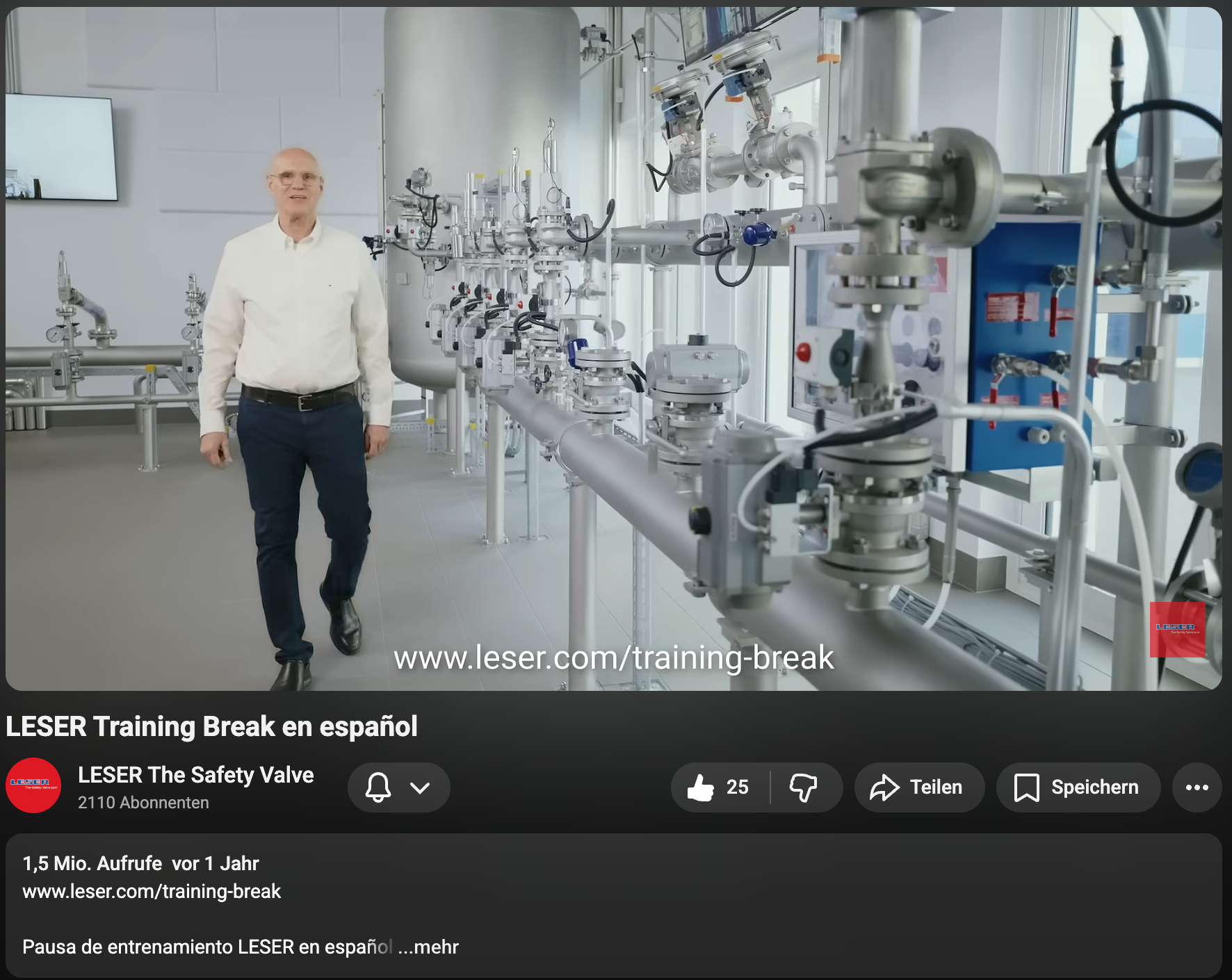This screenshot has height=980, width=1232.
Task: Open the three-dot more actions menu
Action: coord(1197,787)
